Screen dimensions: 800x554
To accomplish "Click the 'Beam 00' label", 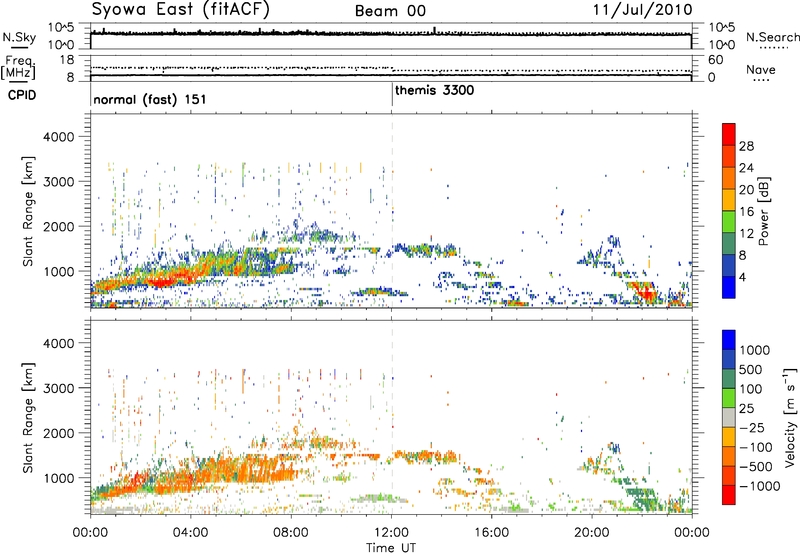I will tap(390, 11).
